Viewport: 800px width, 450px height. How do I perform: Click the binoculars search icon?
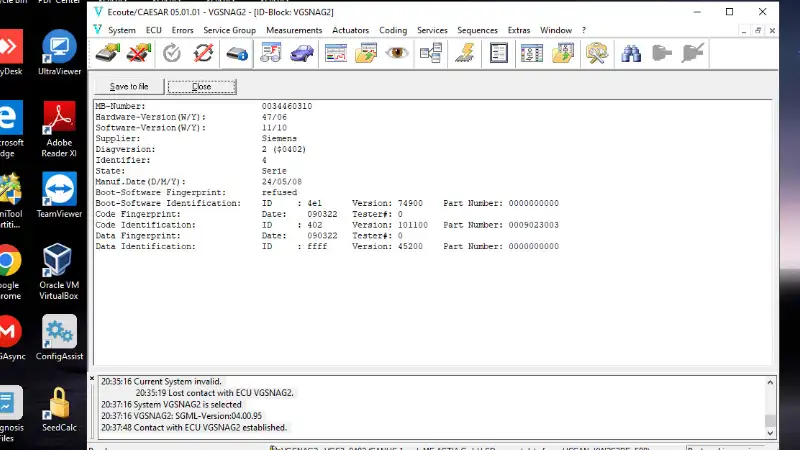point(631,53)
